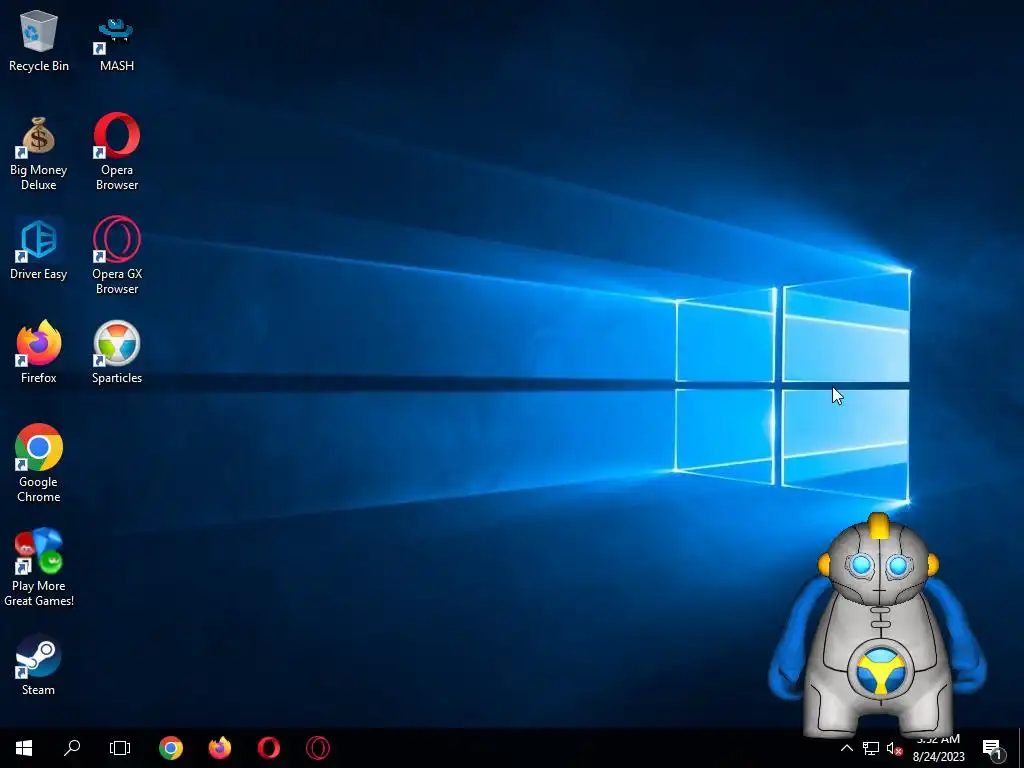Expand the hidden system tray icons
Viewport: 1024px width, 768px height.
coord(846,748)
